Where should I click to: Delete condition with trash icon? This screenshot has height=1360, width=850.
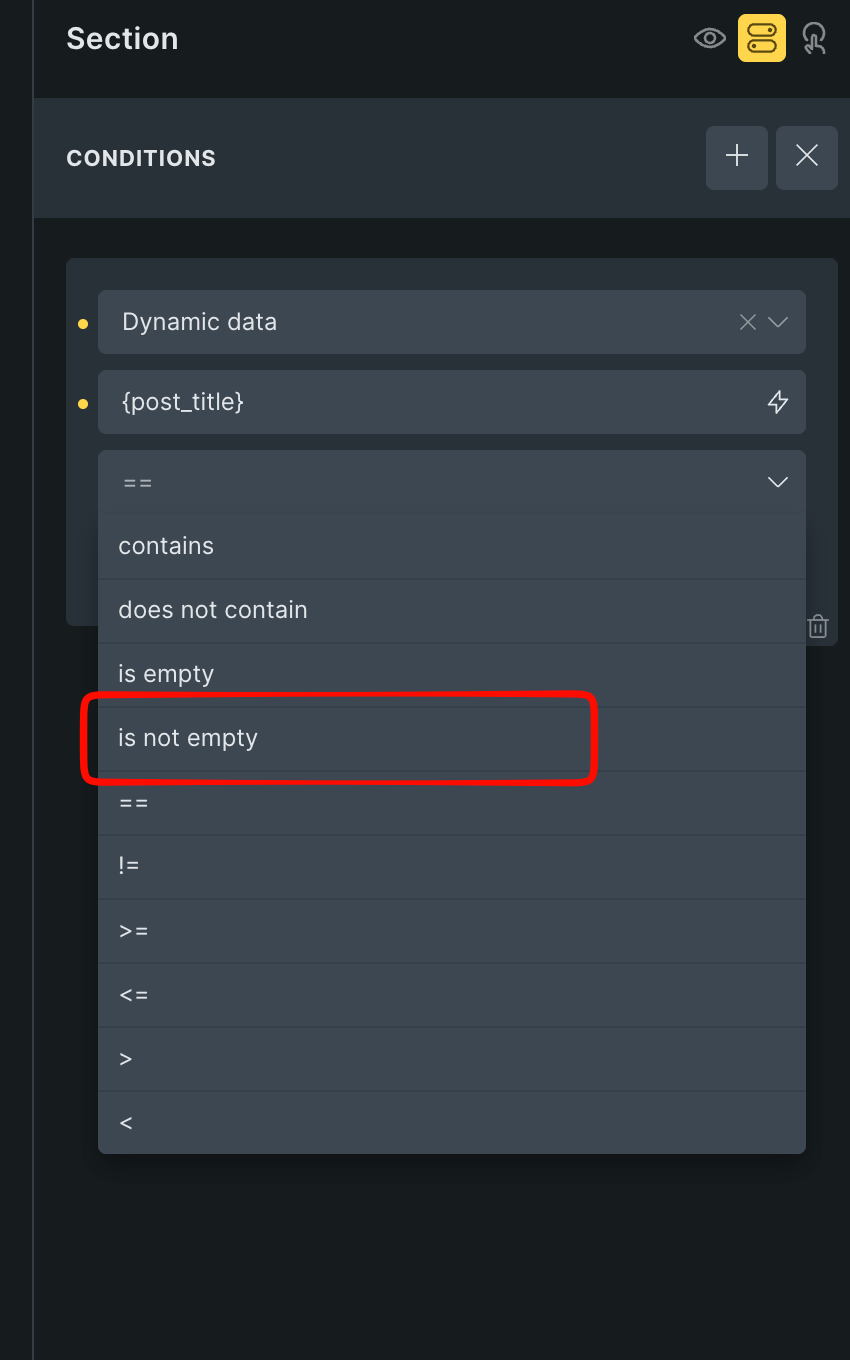(818, 627)
